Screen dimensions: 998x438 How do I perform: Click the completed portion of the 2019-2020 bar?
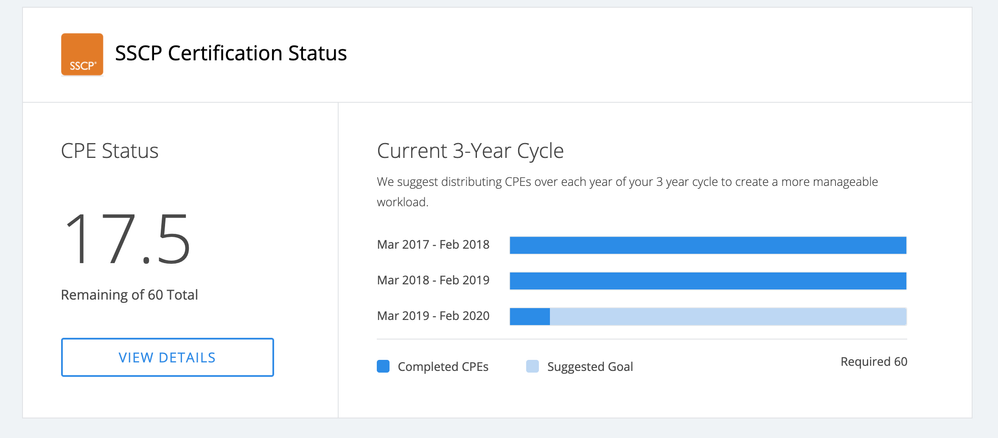(x=530, y=317)
